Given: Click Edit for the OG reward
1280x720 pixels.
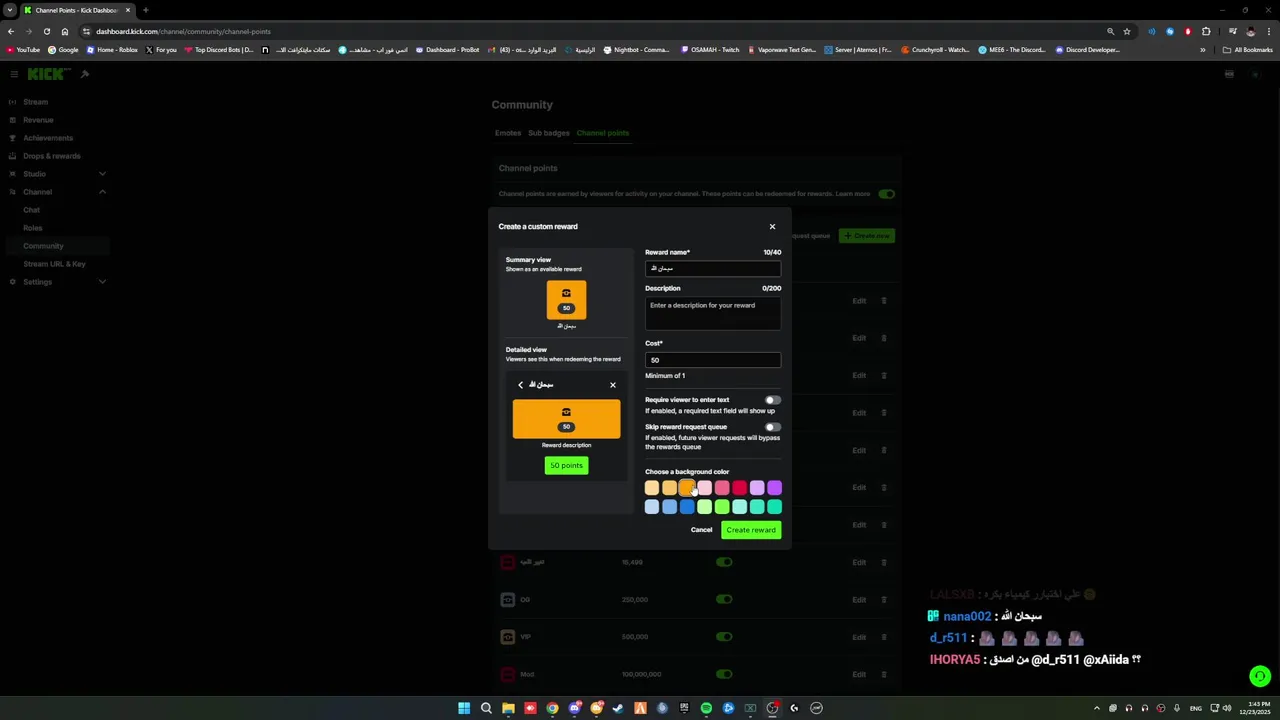Looking at the screenshot, I should point(859,600).
